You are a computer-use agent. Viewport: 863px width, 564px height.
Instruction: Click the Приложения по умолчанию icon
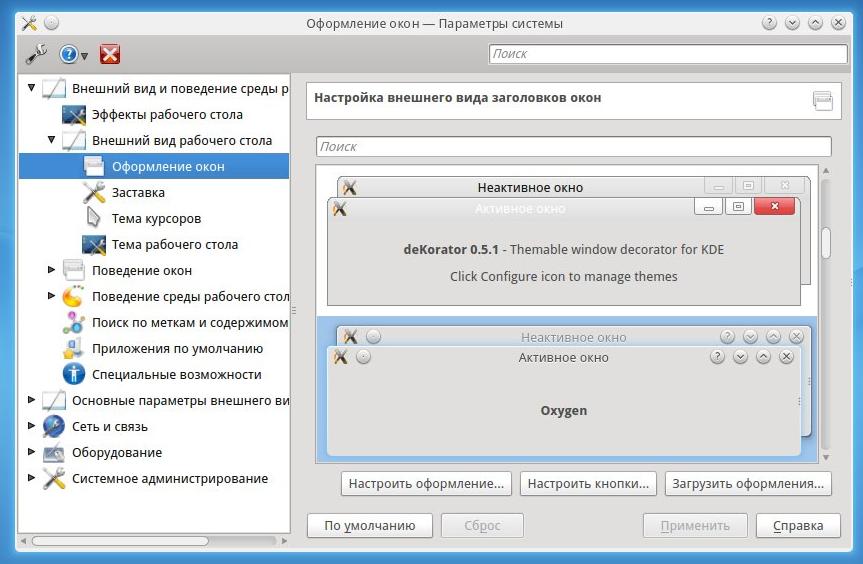pyautogui.click(x=74, y=348)
